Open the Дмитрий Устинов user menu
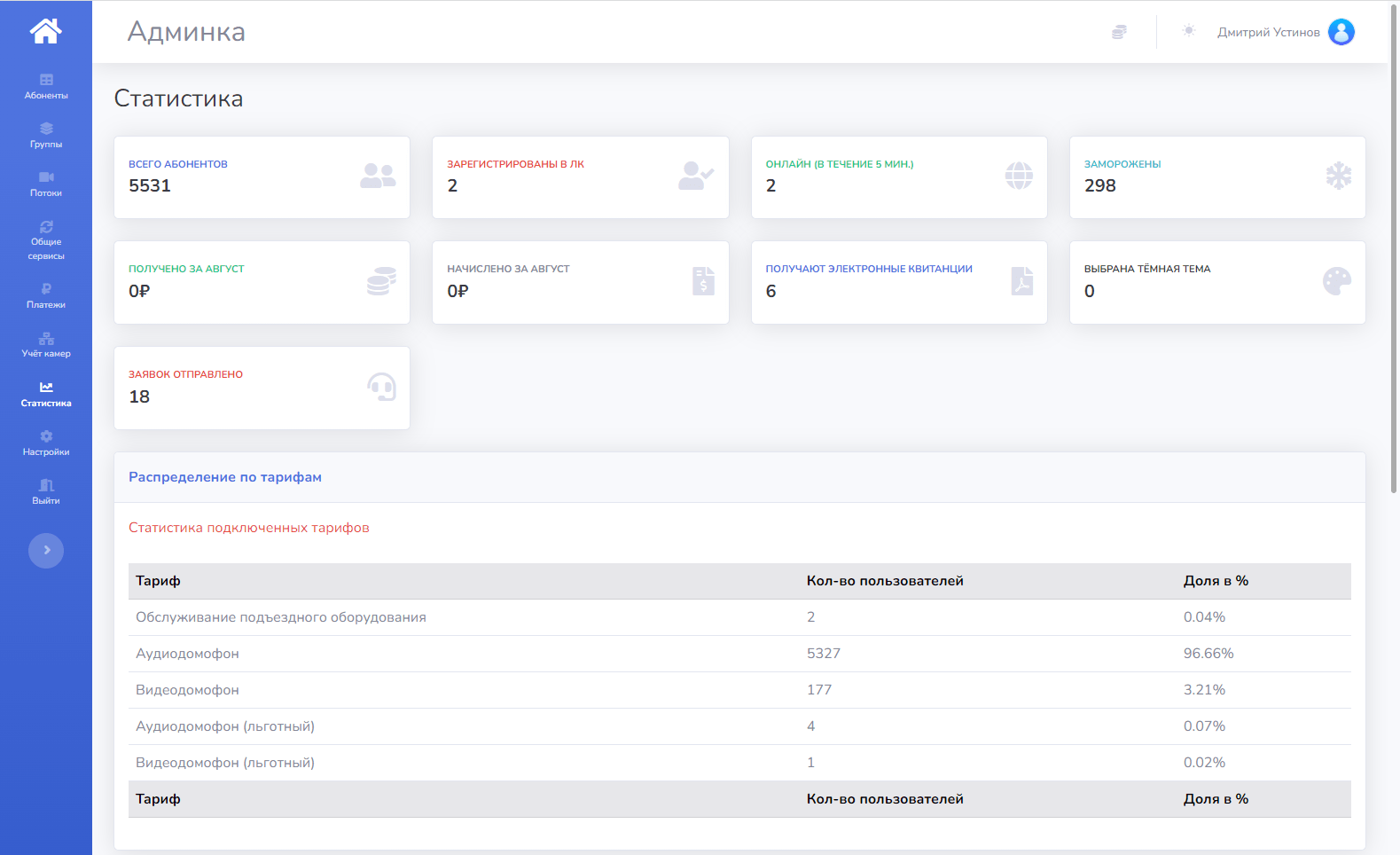Image resolution: width=1400 pixels, height=855 pixels. coord(1268,32)
